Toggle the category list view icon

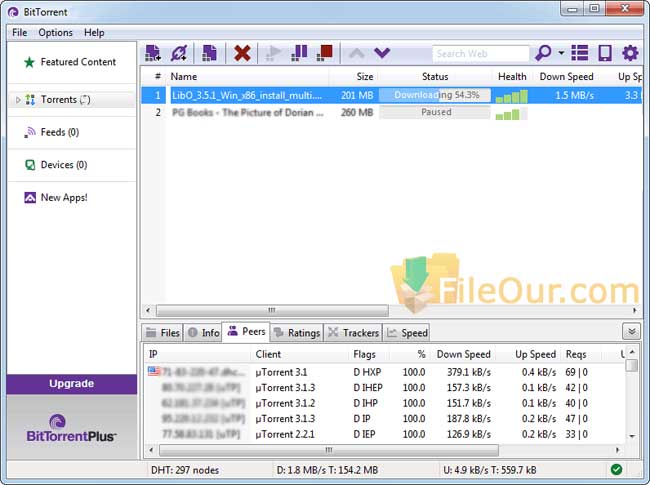580,53
